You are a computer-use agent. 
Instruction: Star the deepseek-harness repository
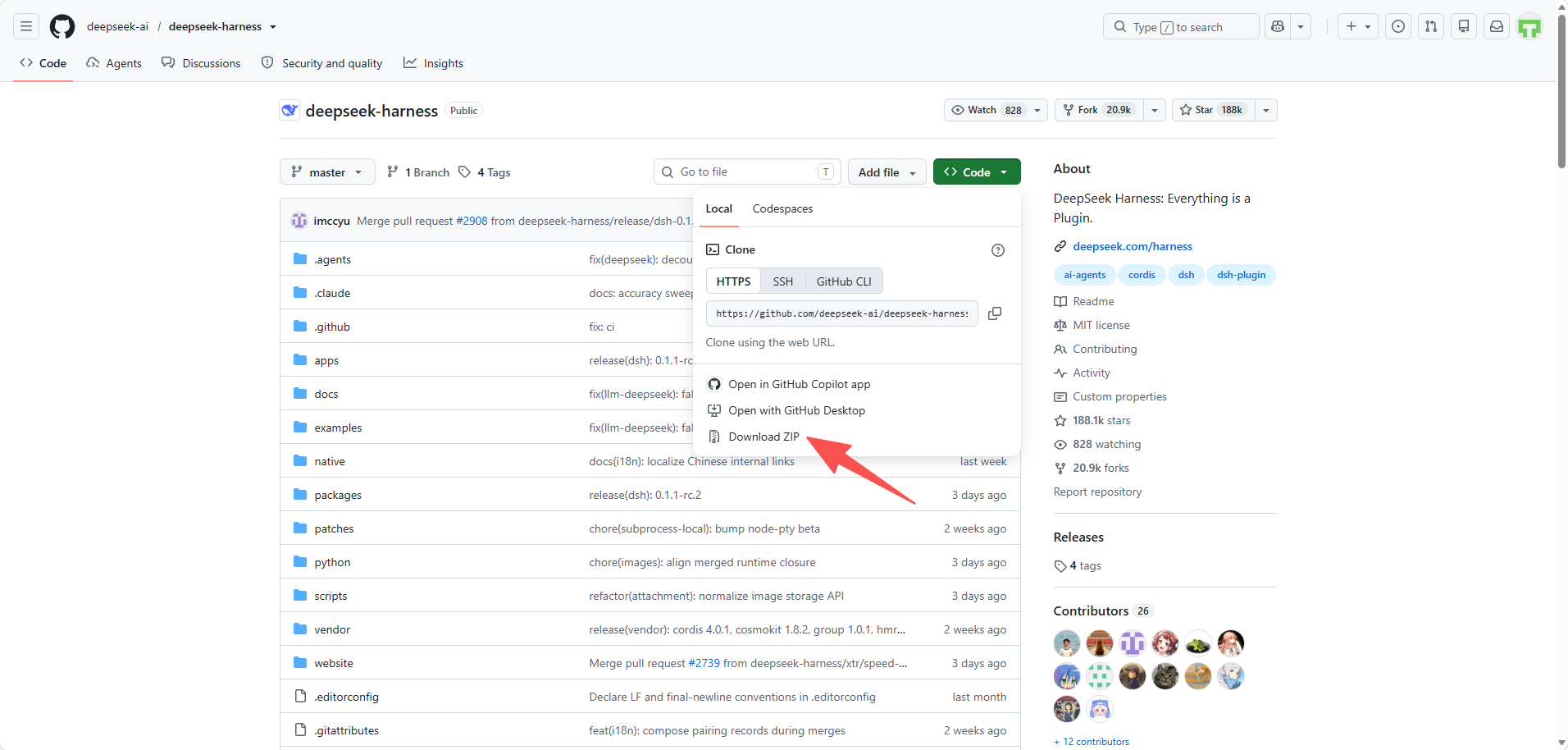click(x=1214, y=110)
